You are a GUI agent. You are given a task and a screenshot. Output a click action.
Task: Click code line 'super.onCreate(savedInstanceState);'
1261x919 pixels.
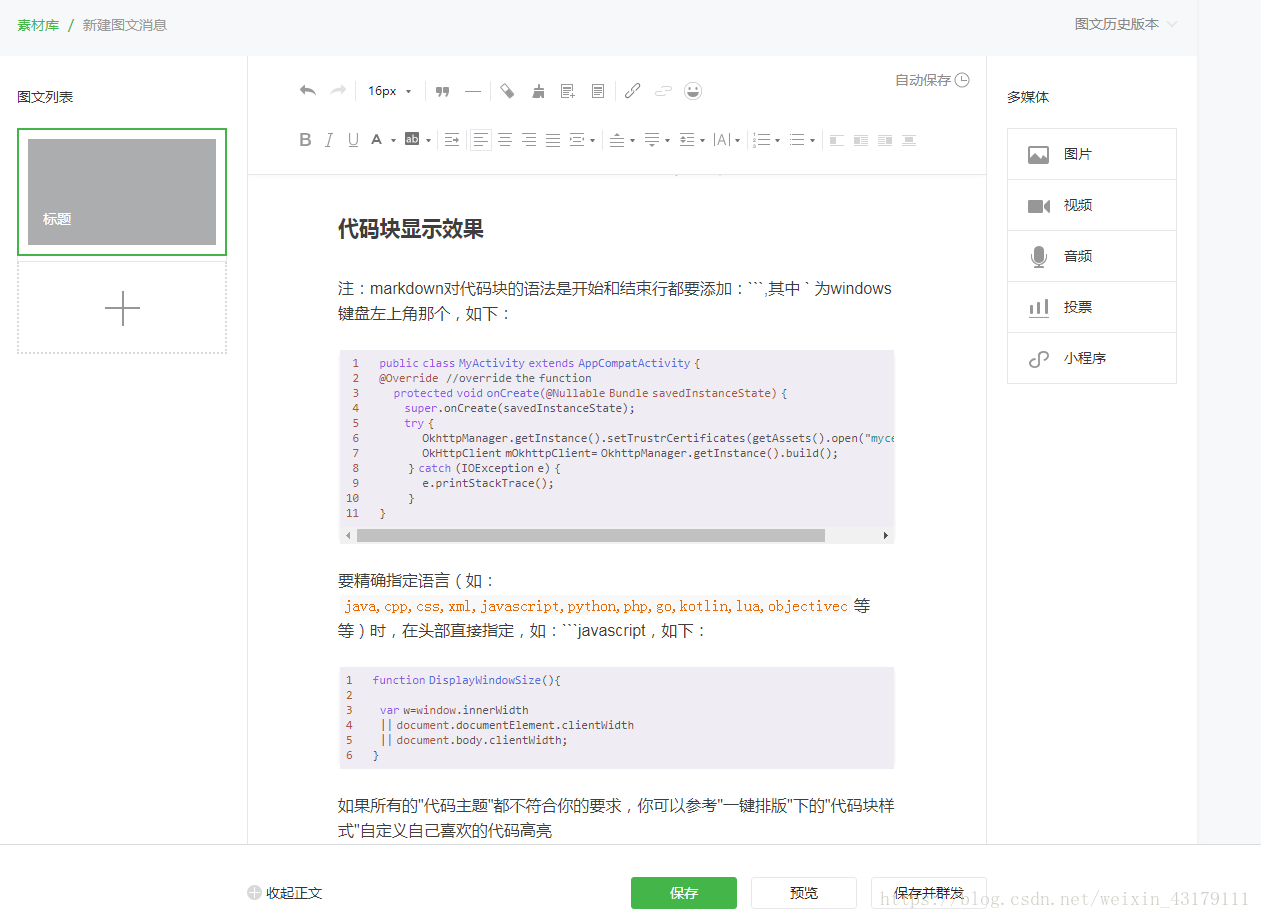pos(520,408)
